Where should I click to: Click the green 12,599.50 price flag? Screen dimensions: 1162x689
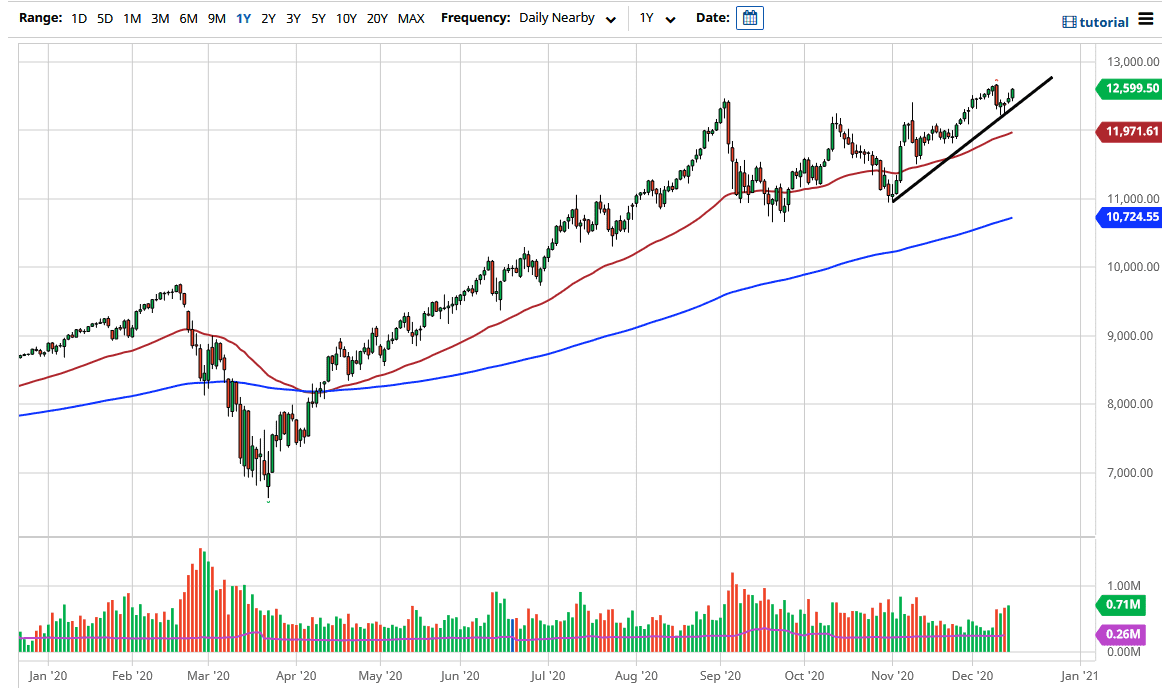click(x=1128, y=89)
